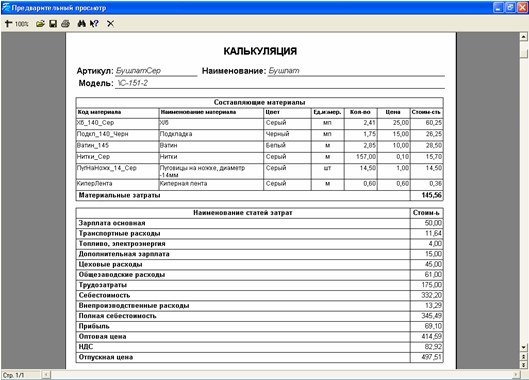Activate the context help cursor icon
529x380 pixels.
pyautogui.click(x=94, y=24)
